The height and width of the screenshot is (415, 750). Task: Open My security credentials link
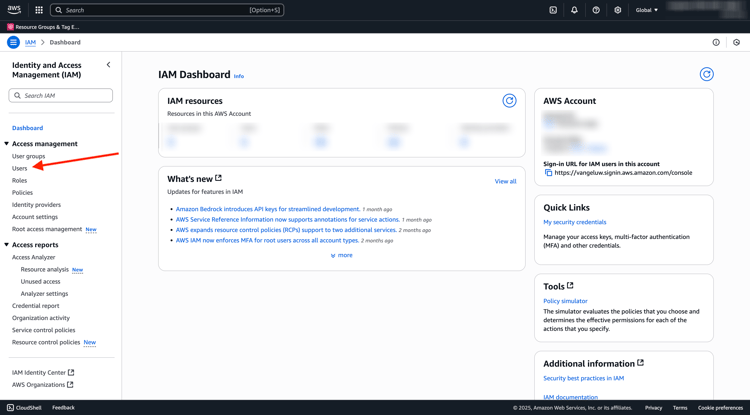(574, 222)
